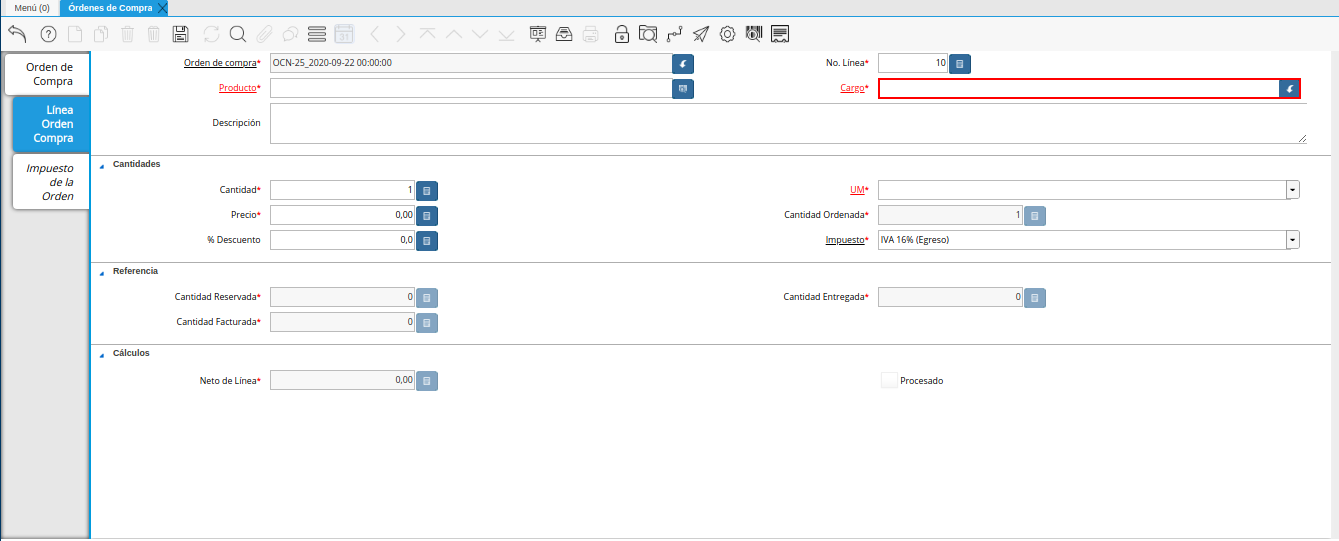The width and height of the screenshot is (1339, 541).
Task: Open archived documents tray icon
Action: (564, 34)
